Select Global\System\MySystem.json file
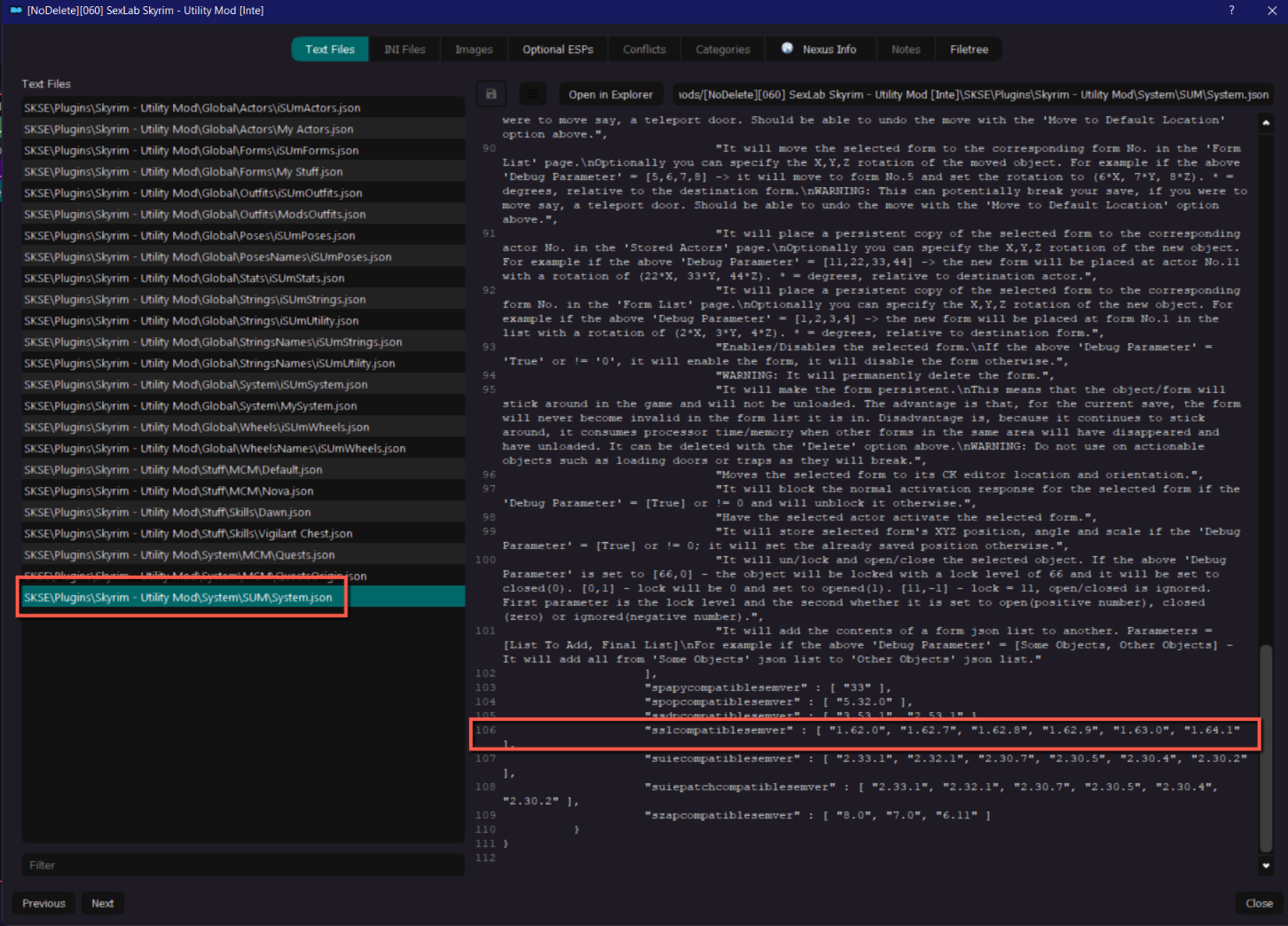The height and width of the screenshot is (926, 1288). point(243,405)
